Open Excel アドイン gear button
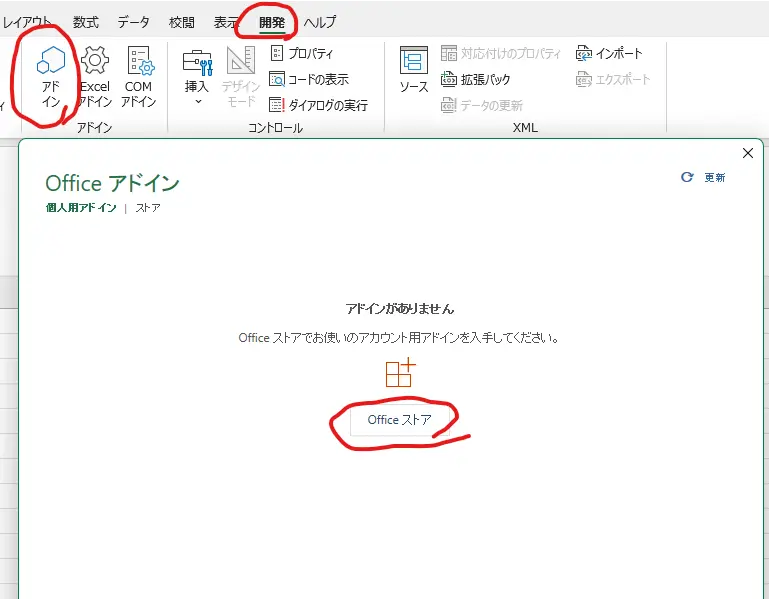Screen dimensions: 769x599 [95, 77]
